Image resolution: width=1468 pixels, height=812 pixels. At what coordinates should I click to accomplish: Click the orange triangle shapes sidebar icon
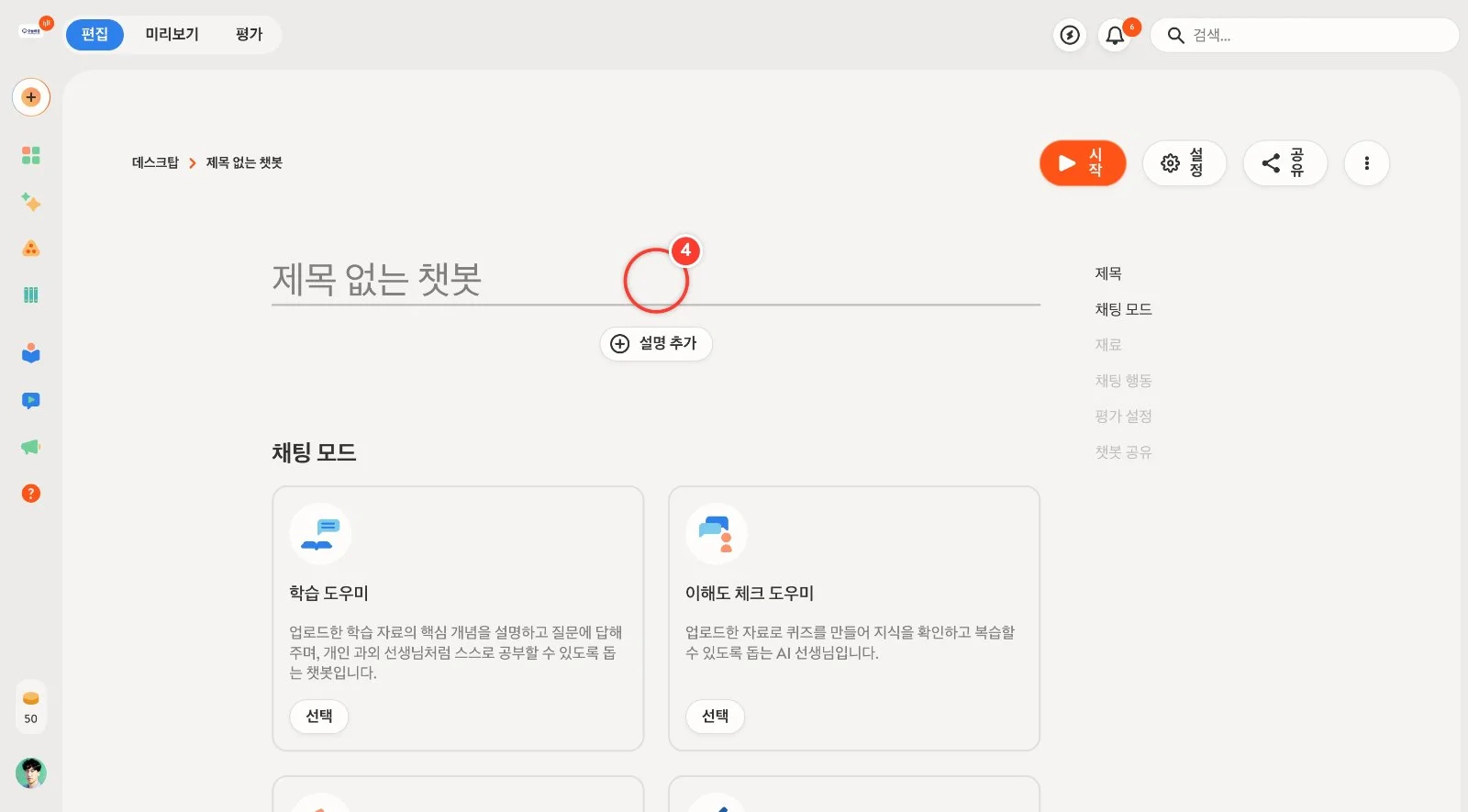tap(31, 249)
